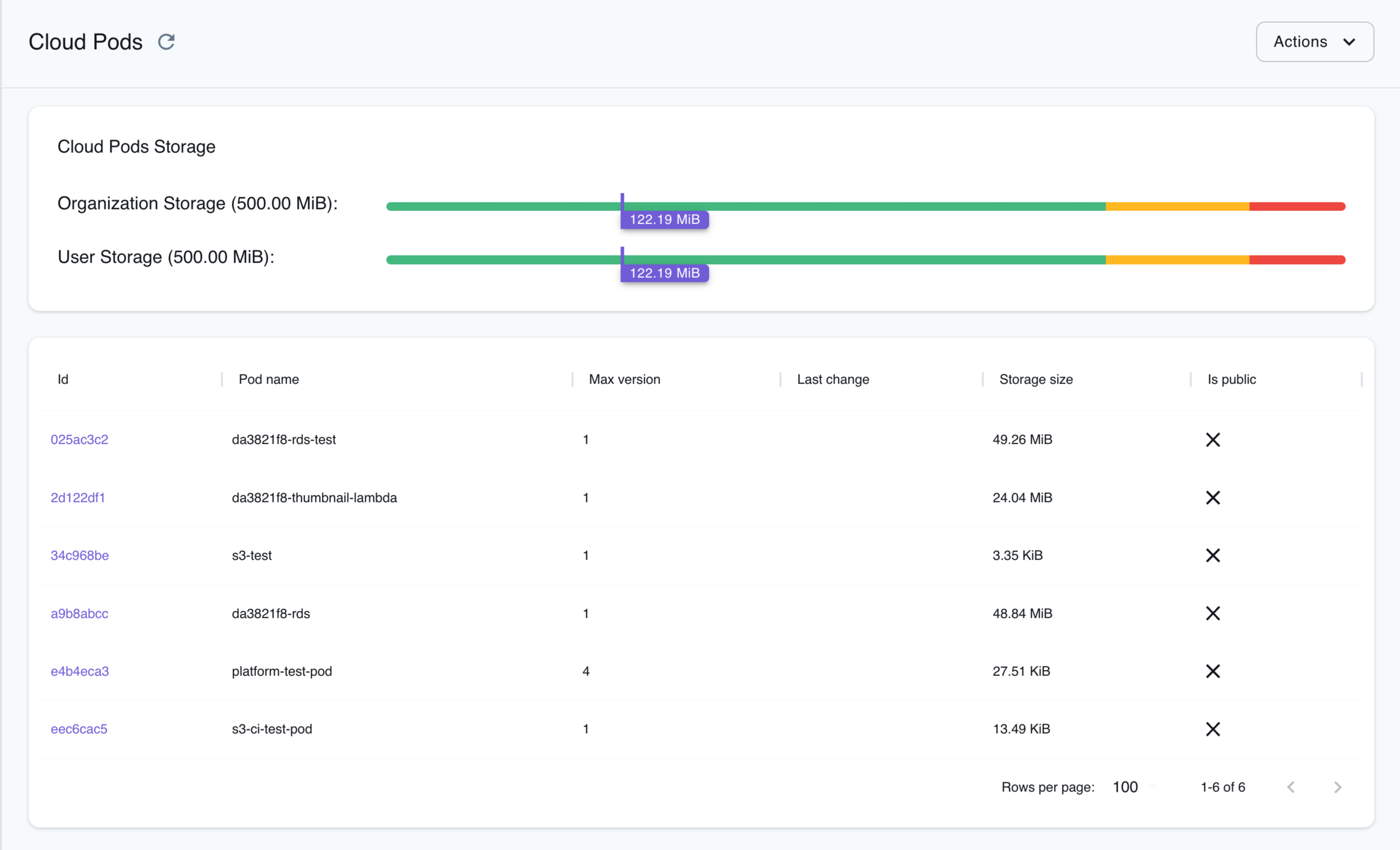Open pod details for e4b4eca3

coord(79,671)
